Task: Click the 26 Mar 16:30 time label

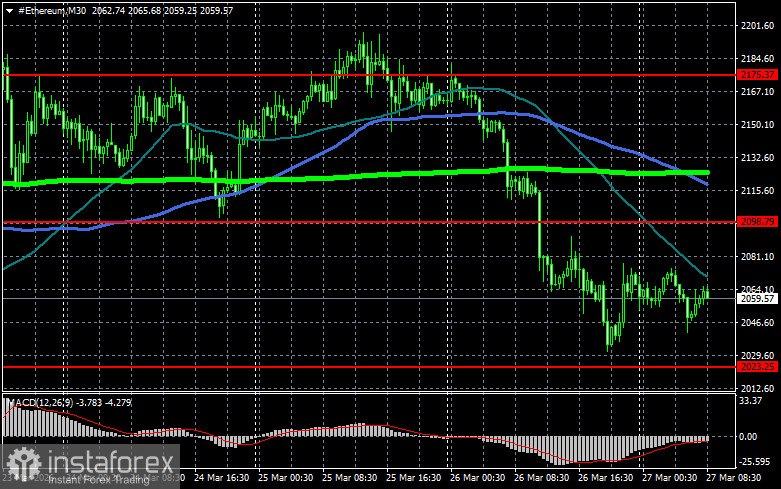Action: coord(605,478)
